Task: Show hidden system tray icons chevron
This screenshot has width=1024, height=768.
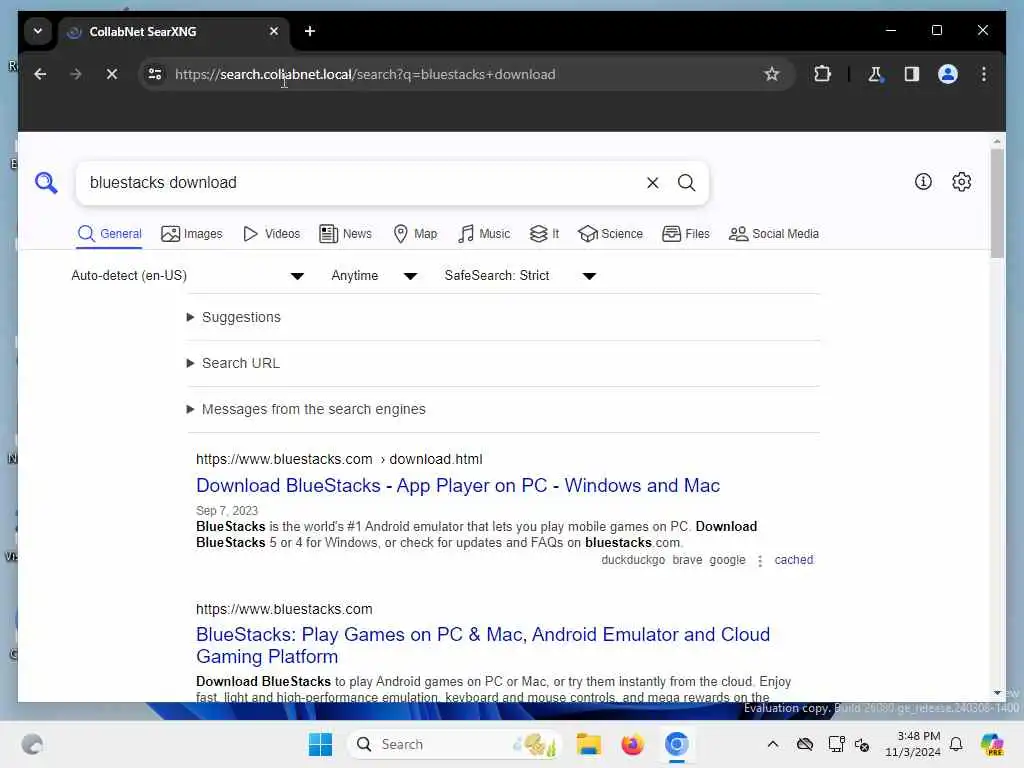Action: [x=773, y=744]
